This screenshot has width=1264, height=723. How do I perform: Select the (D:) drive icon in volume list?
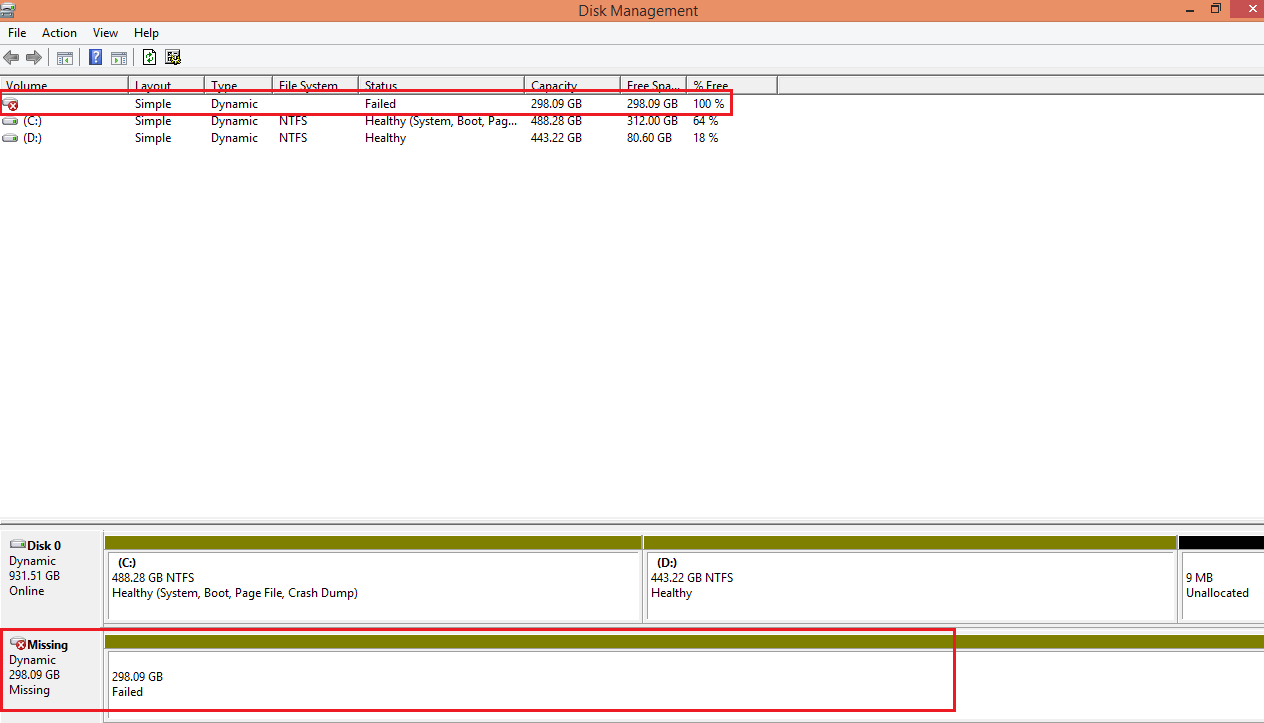click(x=10, y=138)
